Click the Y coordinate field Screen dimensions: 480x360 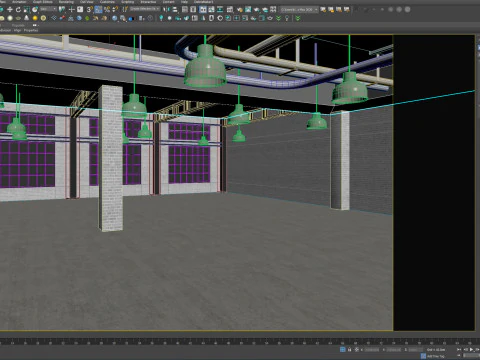point(393,350)
